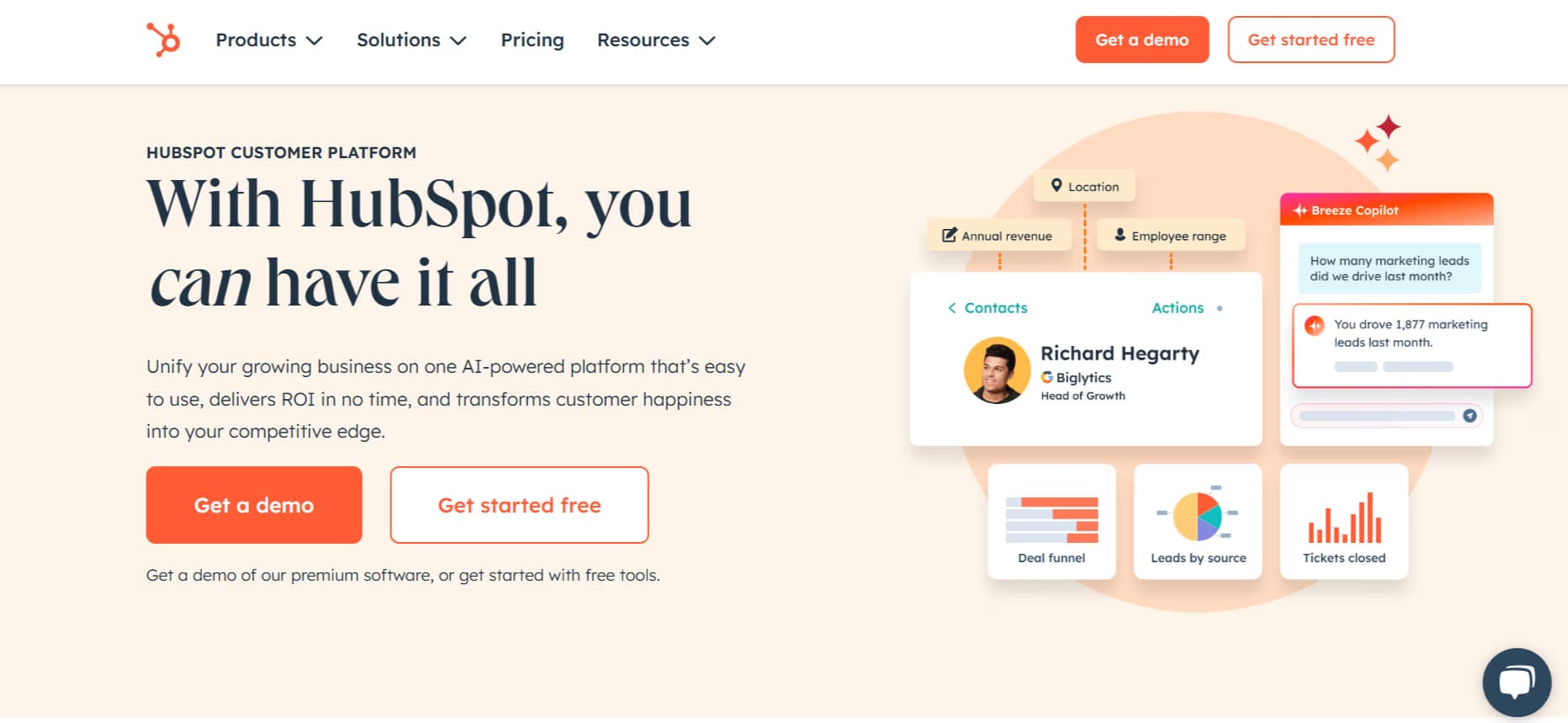This screenshot has height=723, width=1568.
Task: Open the Resources dropdown
Action: click(x=655, y=40)
